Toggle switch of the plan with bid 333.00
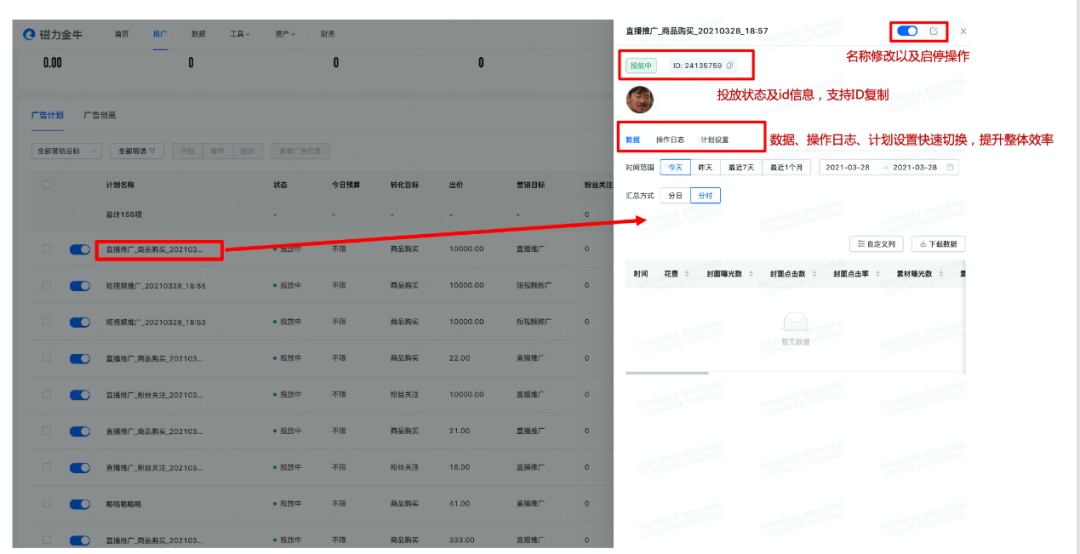The height and width of the screenshot is (554, 1080). coord(80,540)
